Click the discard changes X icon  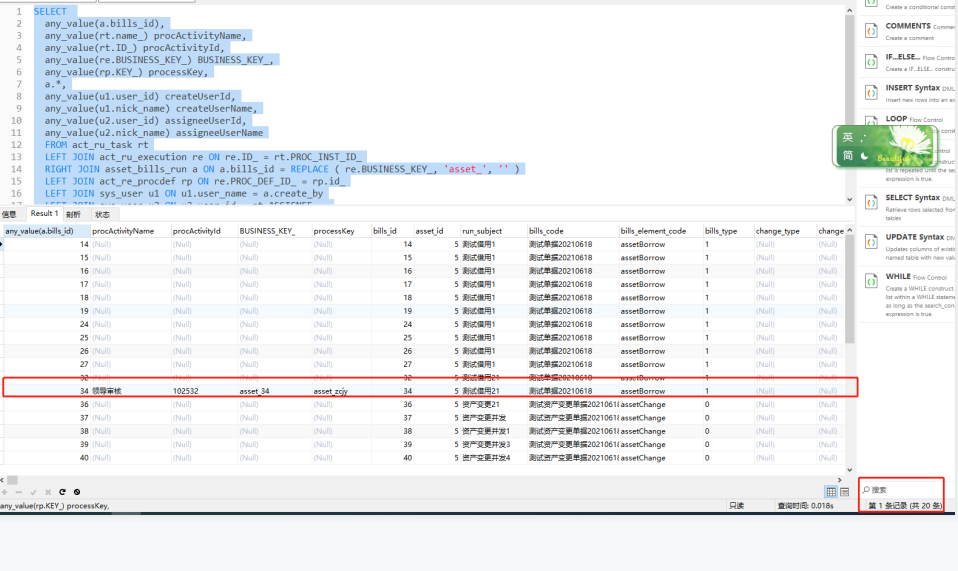coord(48,492)
